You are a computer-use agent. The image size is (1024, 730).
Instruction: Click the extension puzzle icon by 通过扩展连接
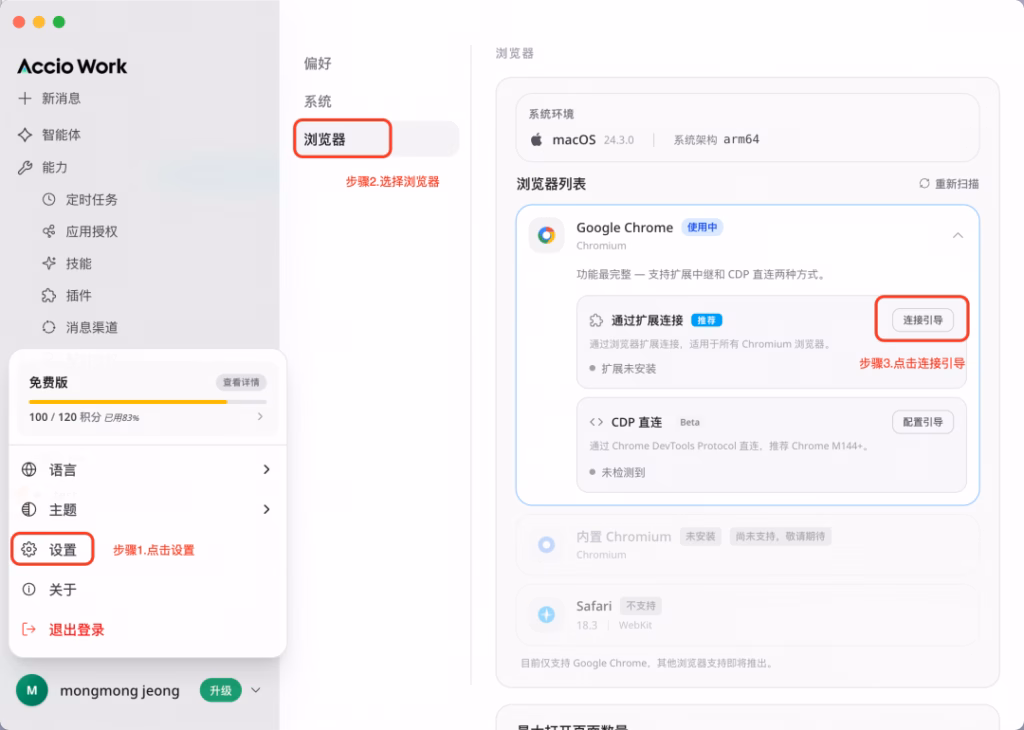point(596,320)
